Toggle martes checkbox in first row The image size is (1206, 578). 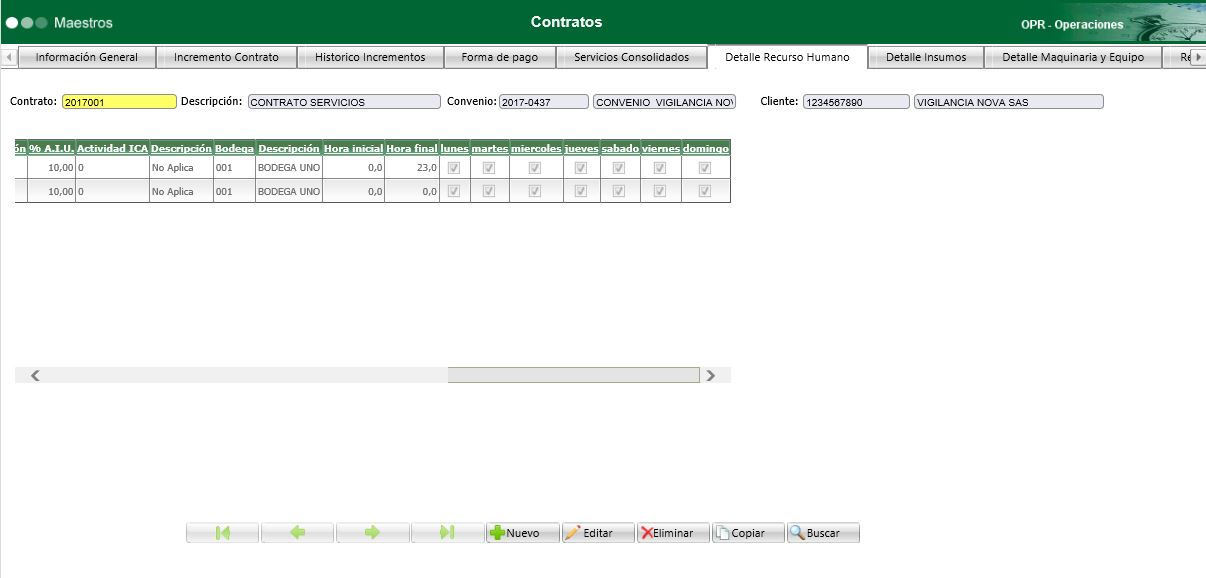pyautogui.click(x=489, y=168)
